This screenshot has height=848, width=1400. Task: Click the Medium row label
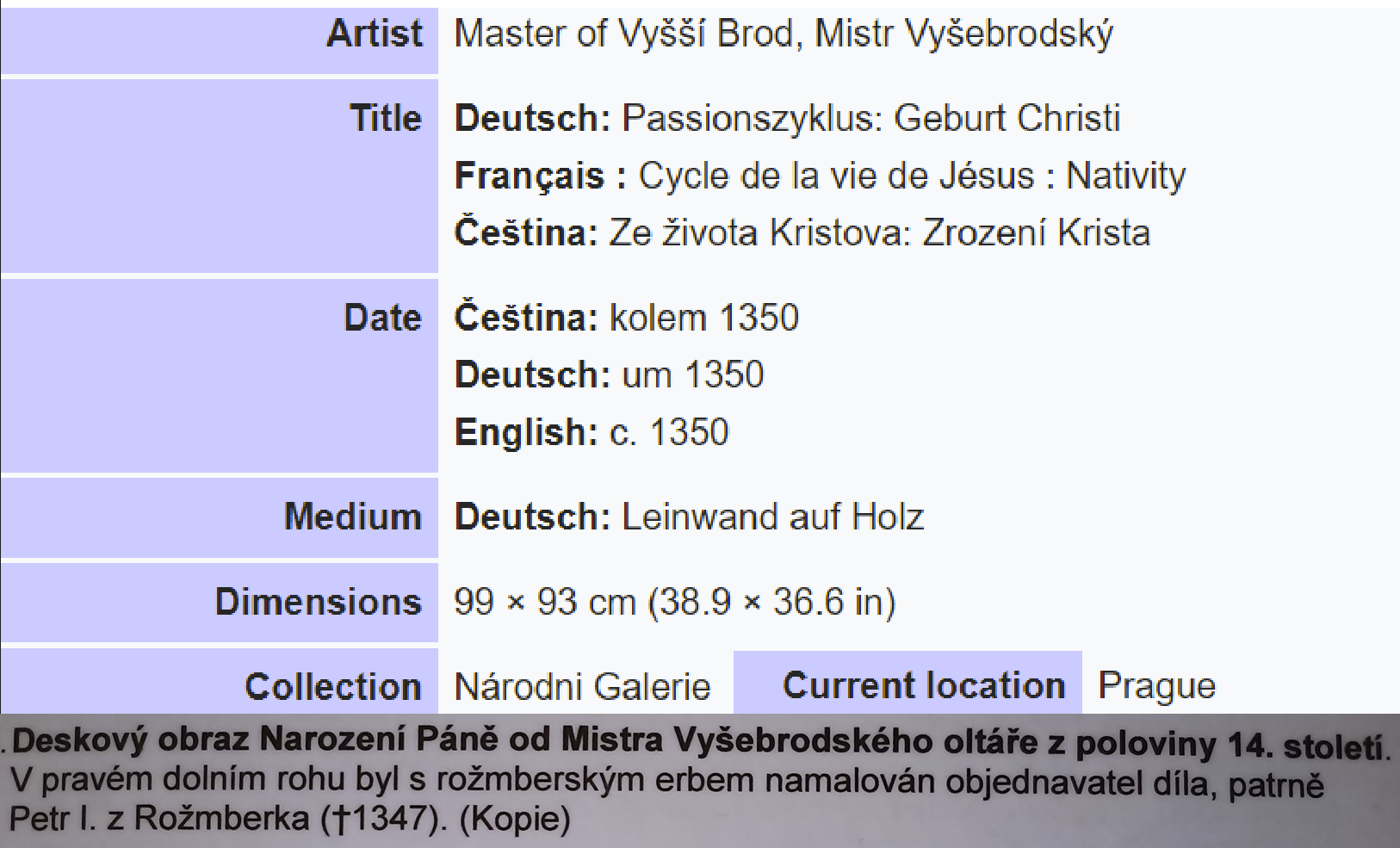click(x=353, y=517)
